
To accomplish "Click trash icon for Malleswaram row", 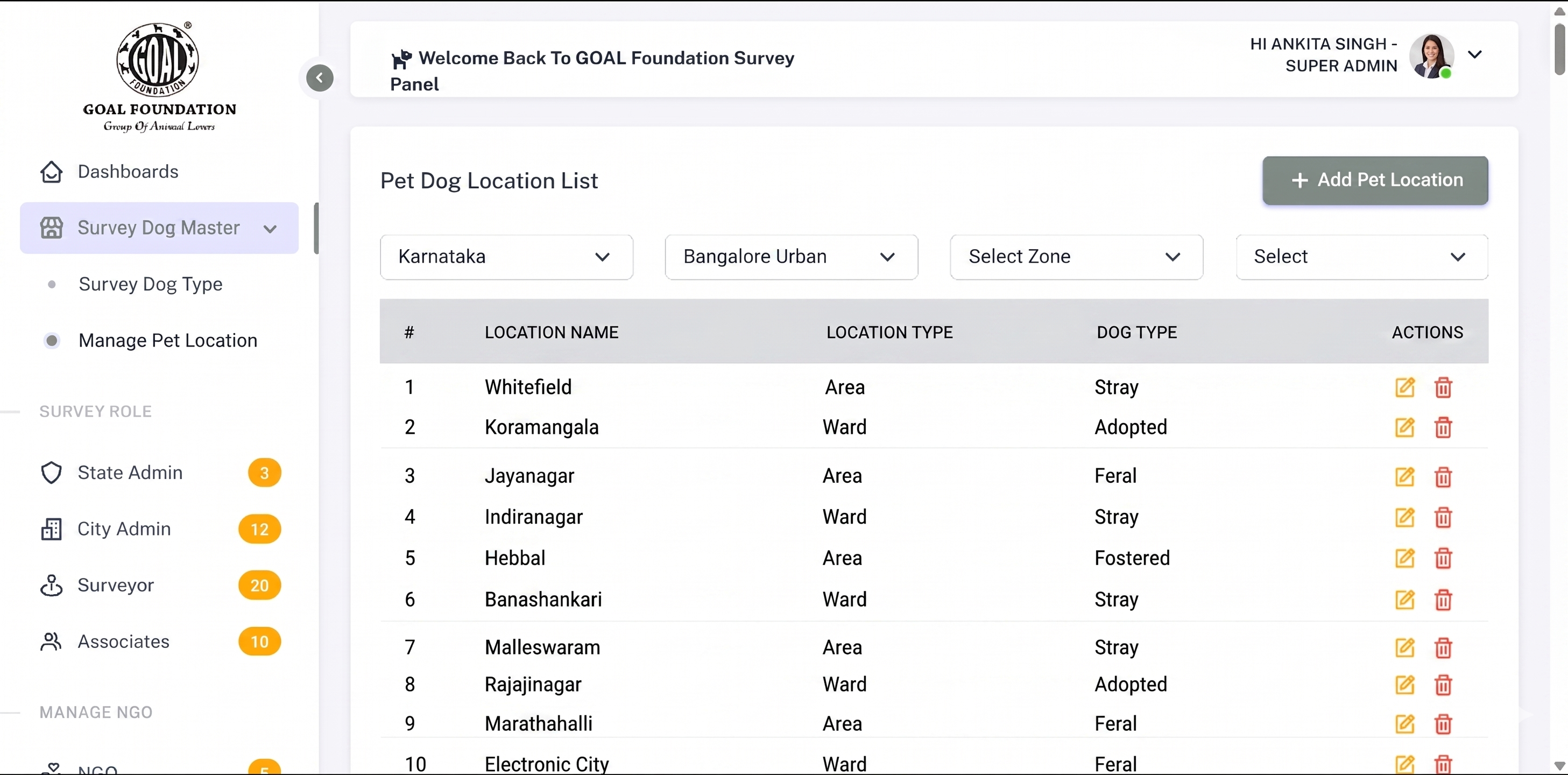I will [x=1443, y=647].
